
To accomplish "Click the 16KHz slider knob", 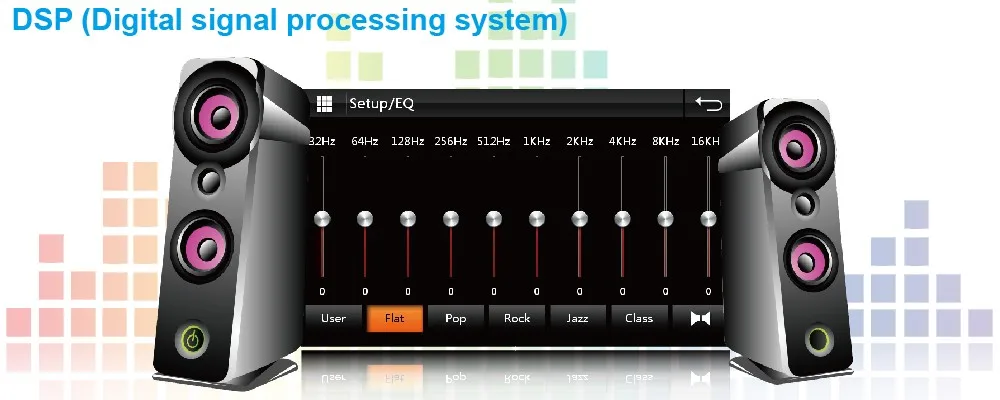I will pyautogui.click(x=708, y=219).
